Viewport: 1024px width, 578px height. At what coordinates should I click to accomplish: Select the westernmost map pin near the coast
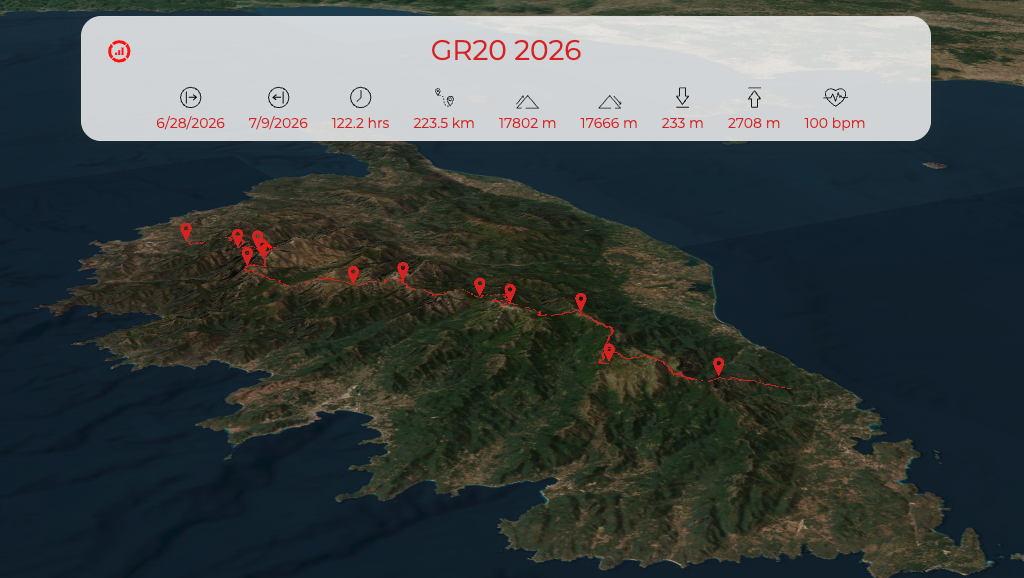pyautogui.click(x=186, y=231)
